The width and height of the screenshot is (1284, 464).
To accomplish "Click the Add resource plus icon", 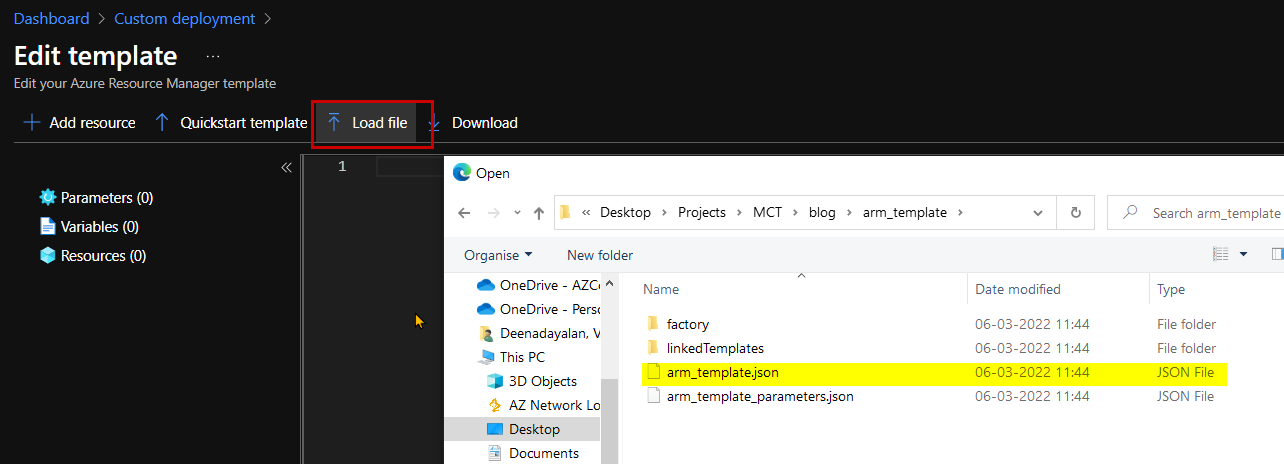I will (31, 123).
